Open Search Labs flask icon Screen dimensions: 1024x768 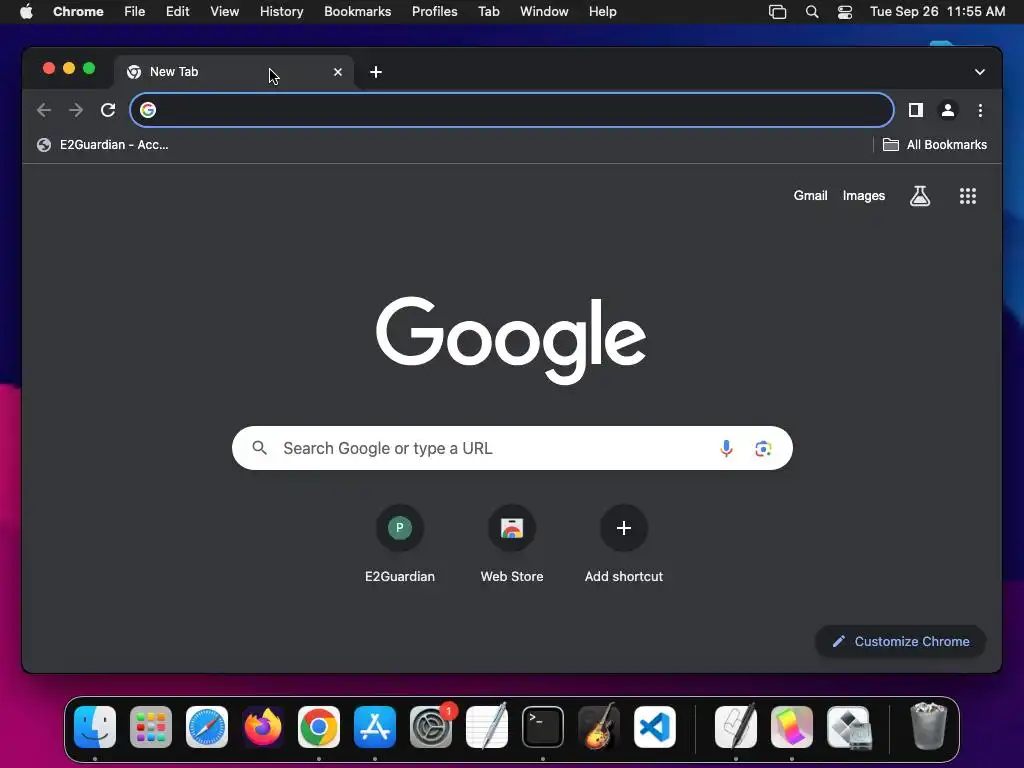tap(920, 196)
